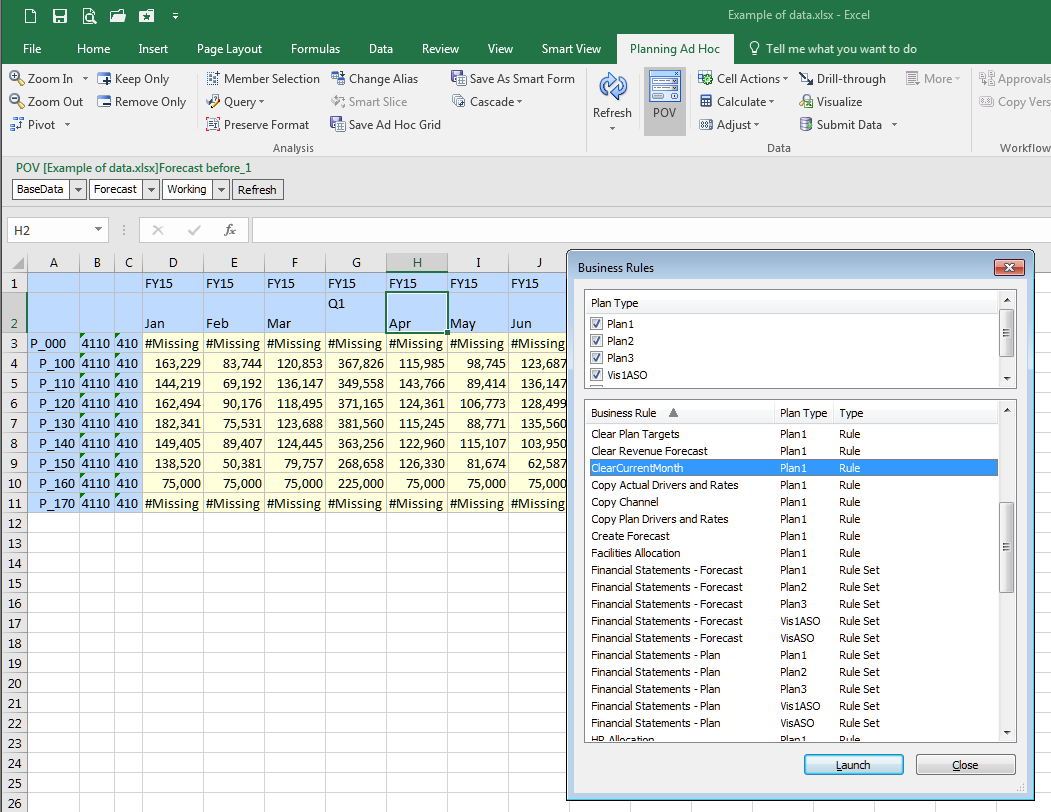Click the Close button in dialog
This screenshot has width=1051, height=812.
tap(965, 765)
